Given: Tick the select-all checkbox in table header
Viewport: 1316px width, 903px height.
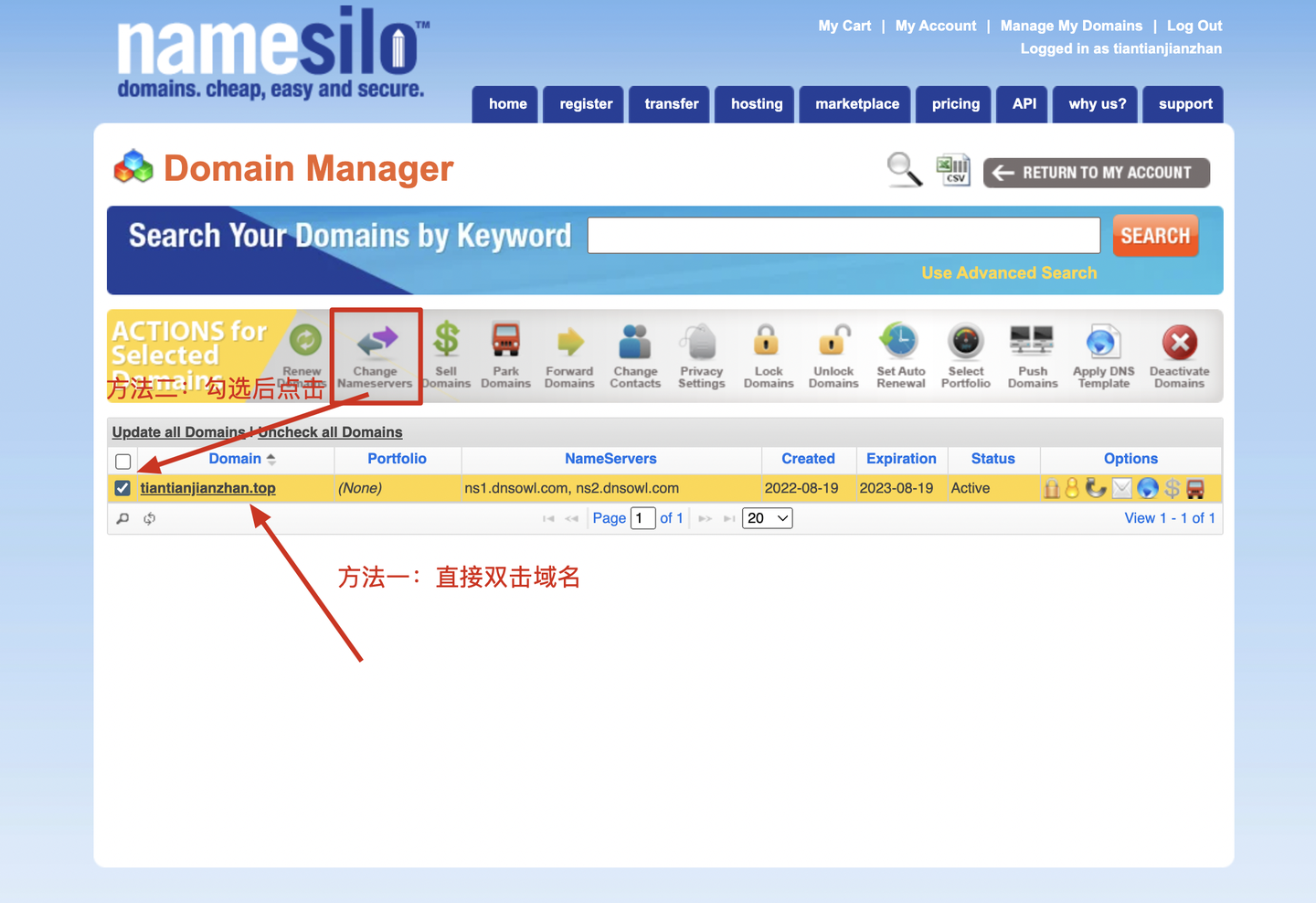Looking at the screenshot, I should [123, 462].
